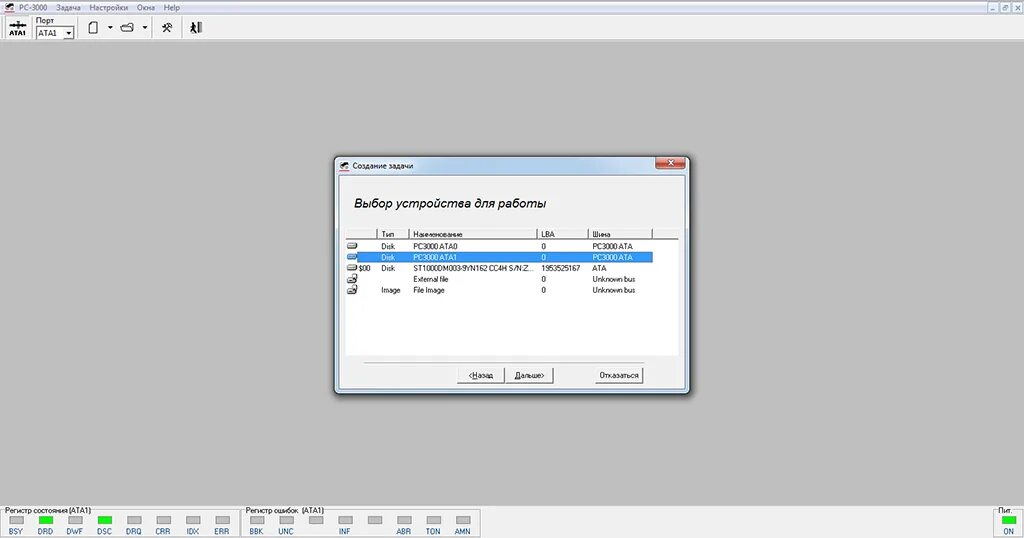
Task: Sort by the Наименование column header
Action: 473,234
